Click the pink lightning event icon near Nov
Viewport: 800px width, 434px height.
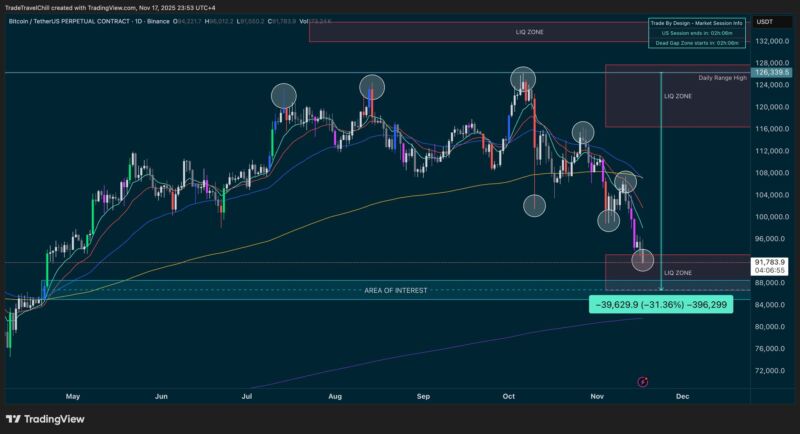point(643,381)
